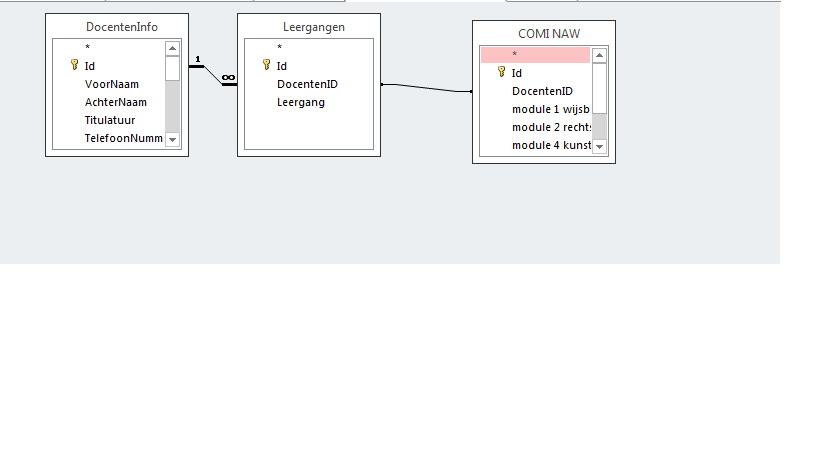
Task: Click the COMI NAW scrollbar thumb
Action: tap(600, 88)
